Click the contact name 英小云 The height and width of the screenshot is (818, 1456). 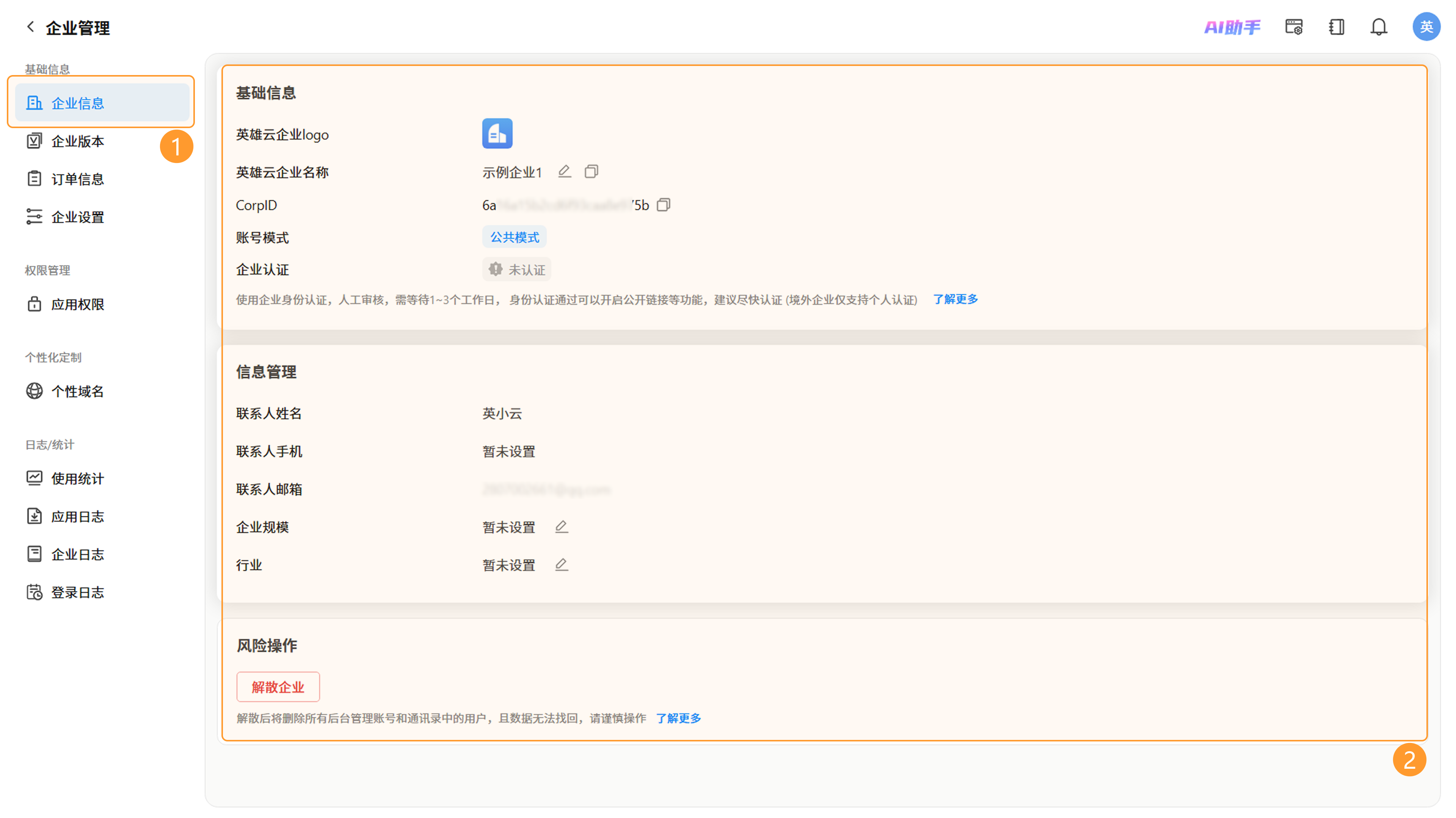click(x=502, y=413)
